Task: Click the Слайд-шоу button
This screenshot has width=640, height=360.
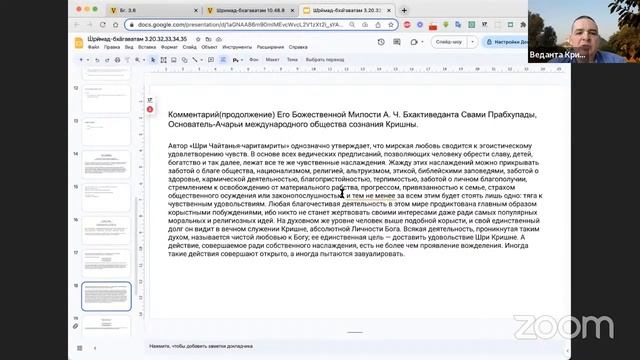Action: click(449, 42)
